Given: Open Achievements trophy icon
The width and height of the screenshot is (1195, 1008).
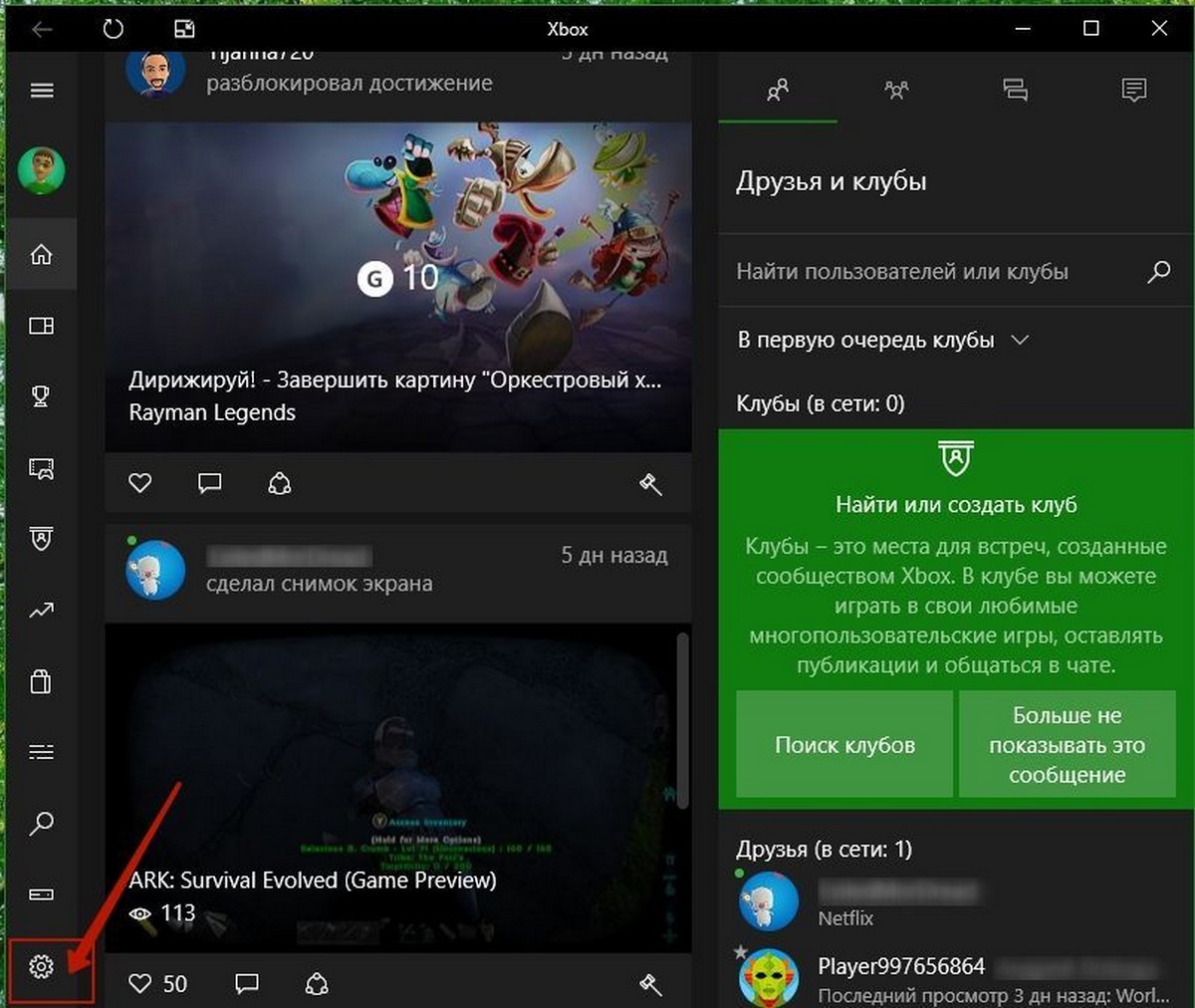Looking at the screenshot, I should coord(41,396).
